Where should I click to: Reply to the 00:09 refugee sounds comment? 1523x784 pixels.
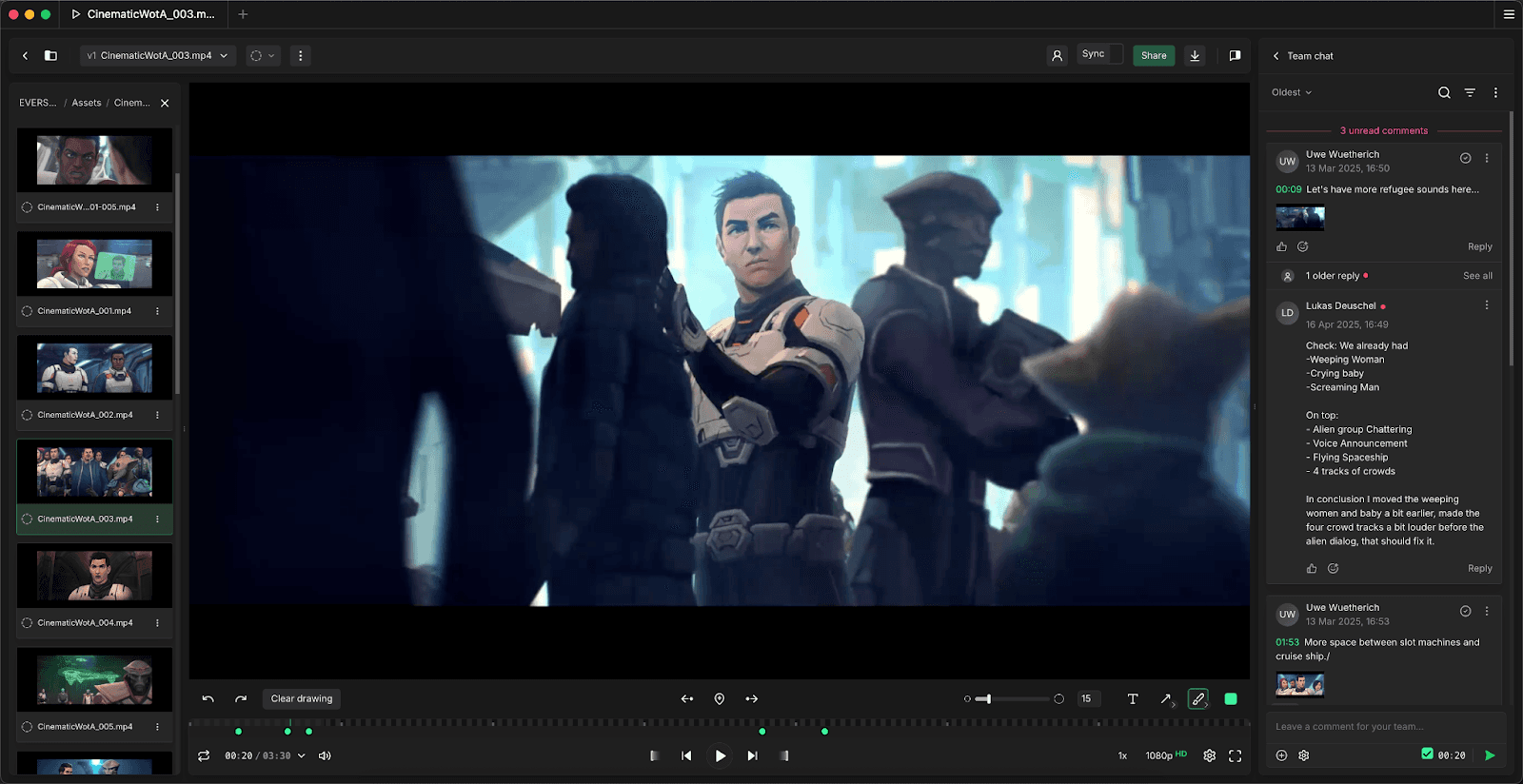pos(1480,246)
